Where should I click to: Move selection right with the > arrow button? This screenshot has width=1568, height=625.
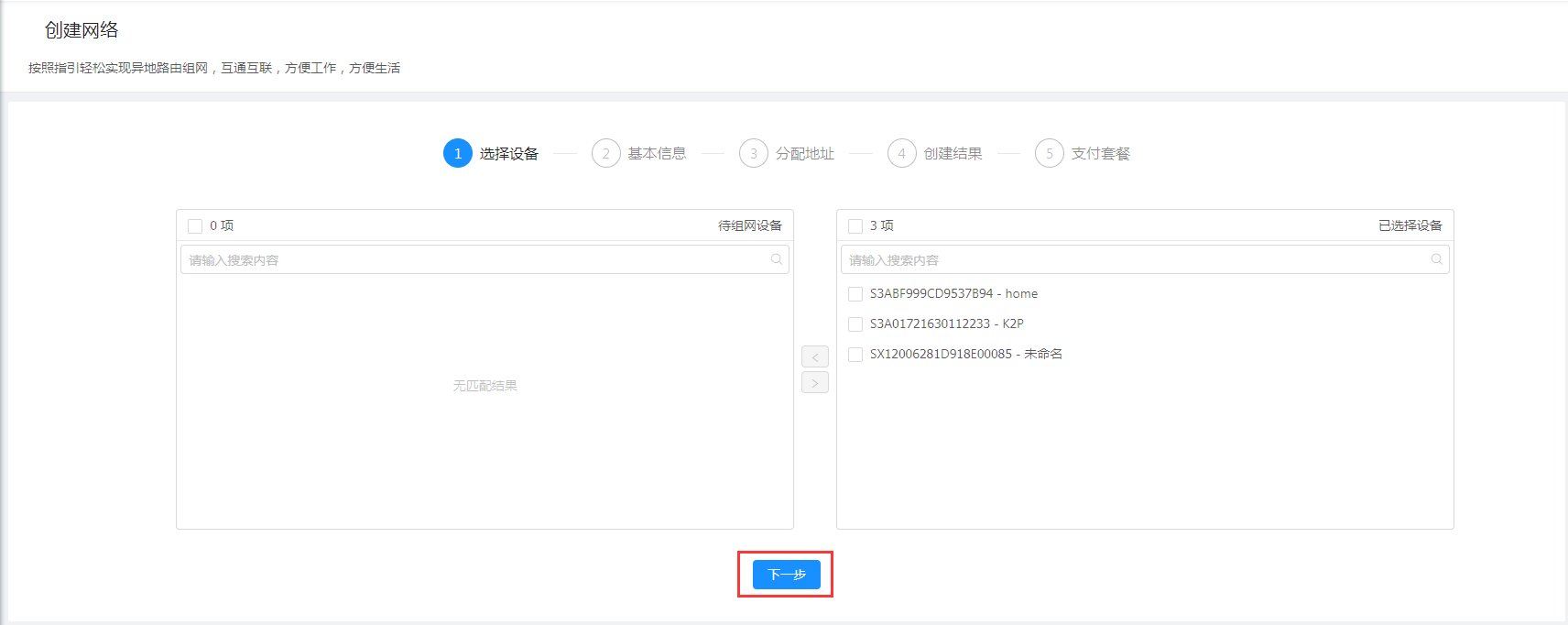pos(814,382)
